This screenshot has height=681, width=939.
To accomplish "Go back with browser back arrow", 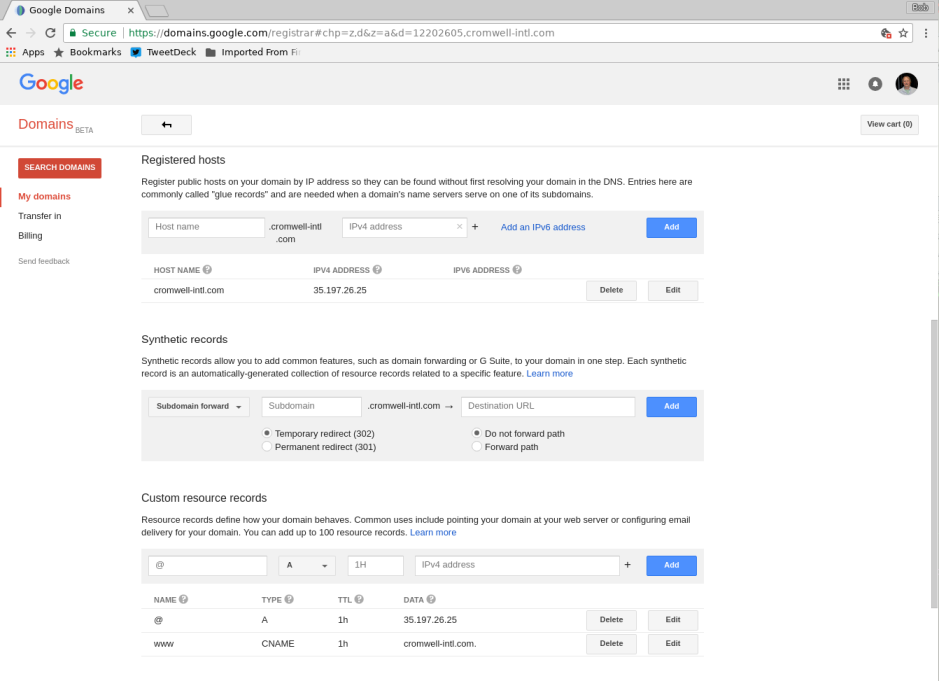I will (11, 33).
